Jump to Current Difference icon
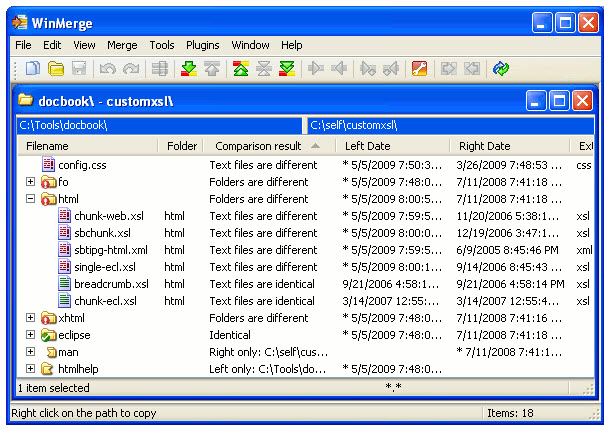The image size is (604, 431). [x=264, y=69]
